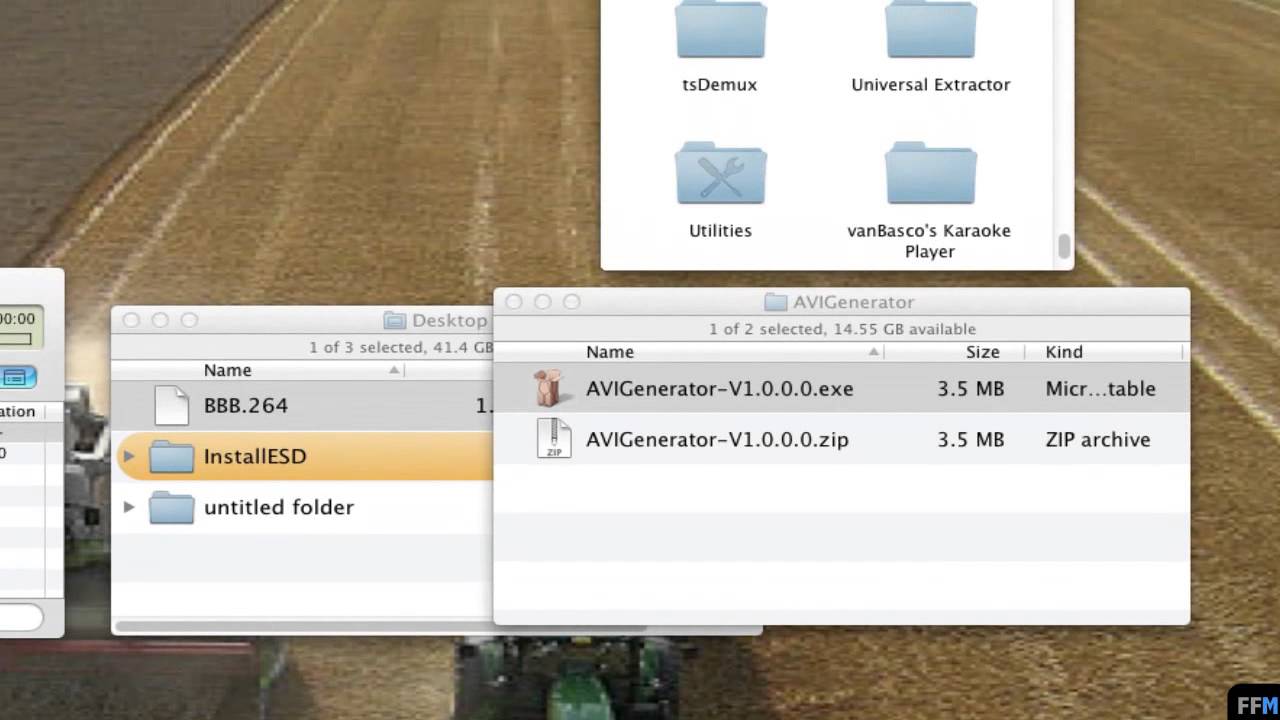Click the Desktop window title text

[x=450, y=321]
